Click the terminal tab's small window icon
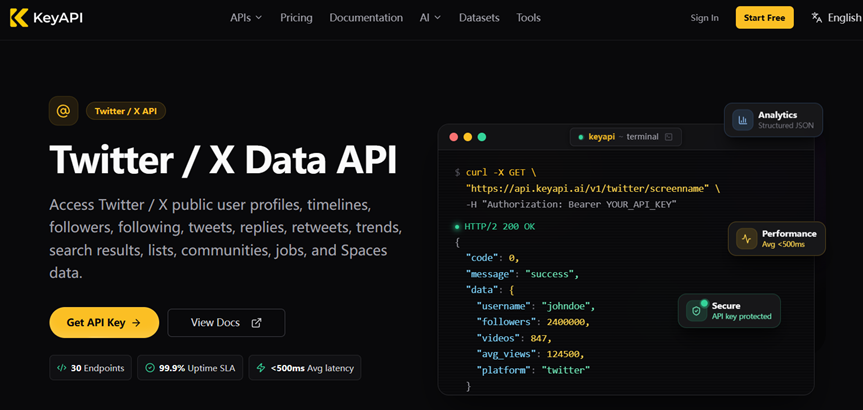Viewport: 863px width, 410px height. click(x=669, y=137)
